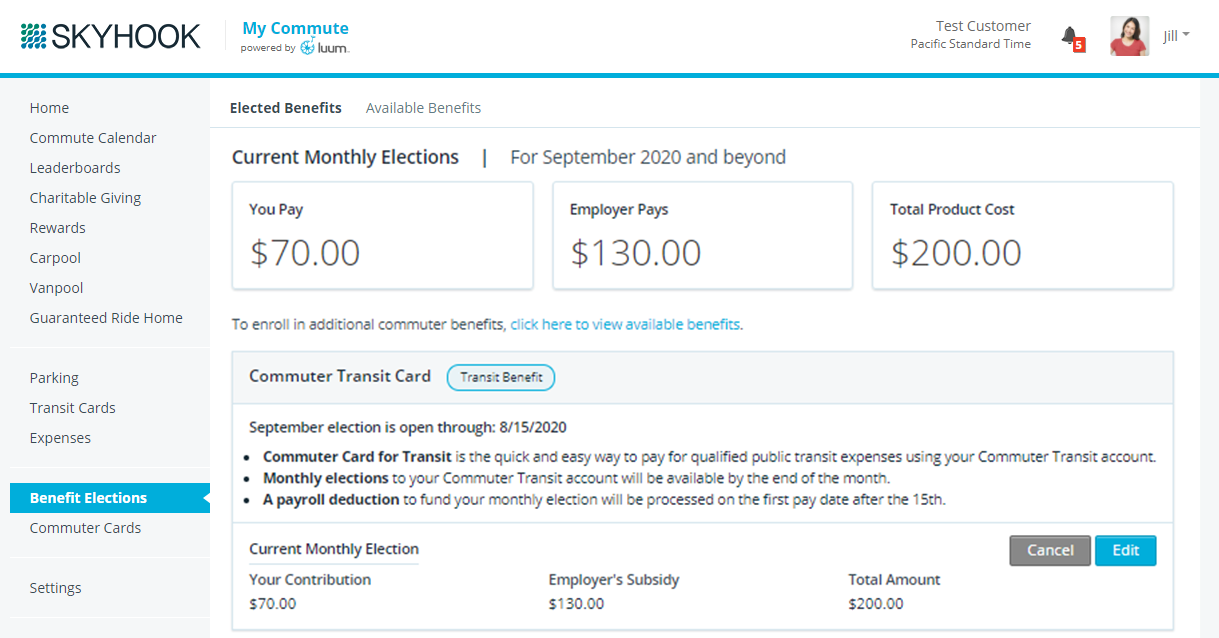Follow the view available benefits link
This screenshot has height=638, width=1219.
coord(625,324)
